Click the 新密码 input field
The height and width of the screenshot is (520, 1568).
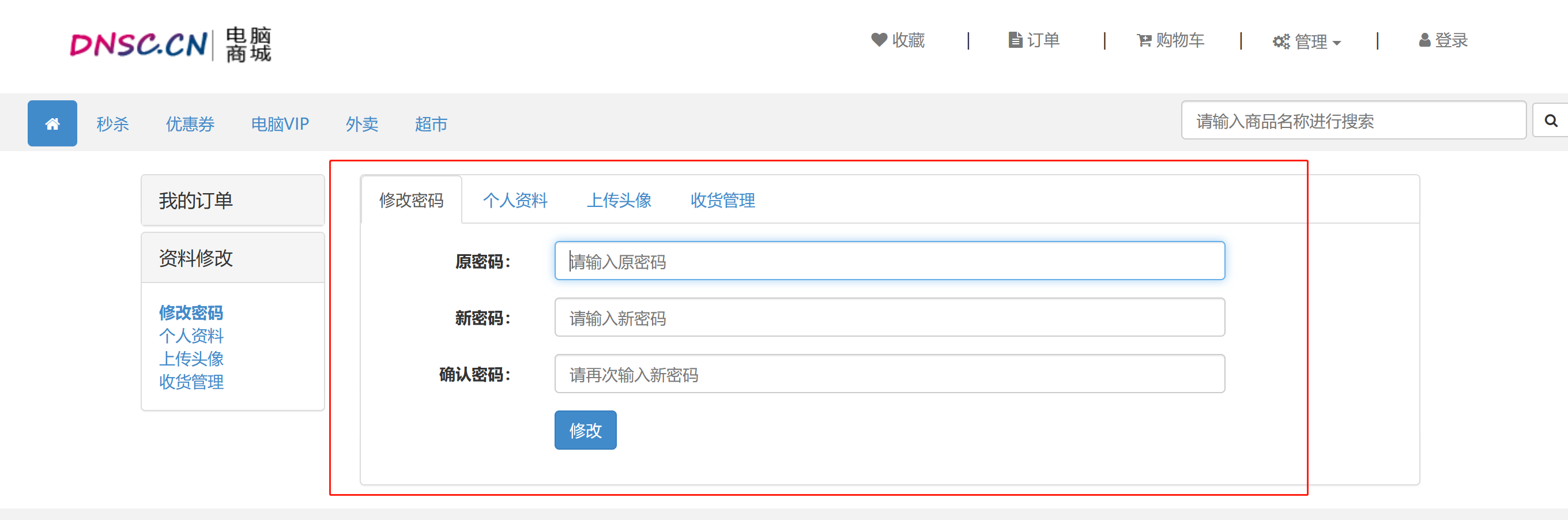coord(889,317)
